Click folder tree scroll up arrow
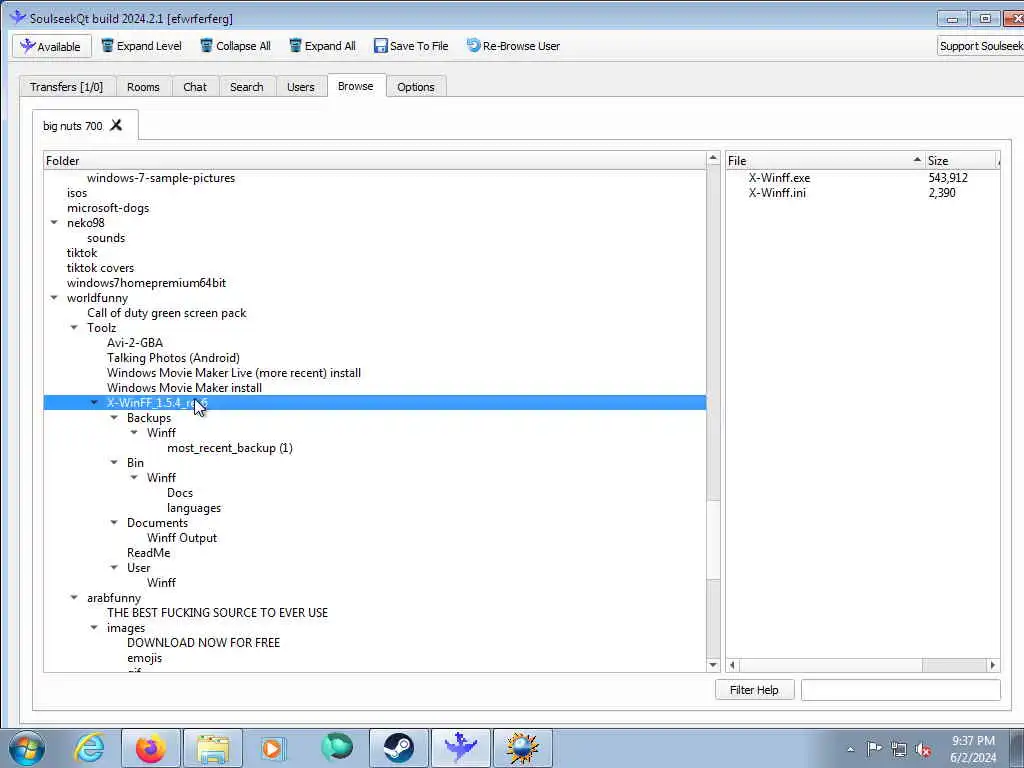 [x=713, y=159]
